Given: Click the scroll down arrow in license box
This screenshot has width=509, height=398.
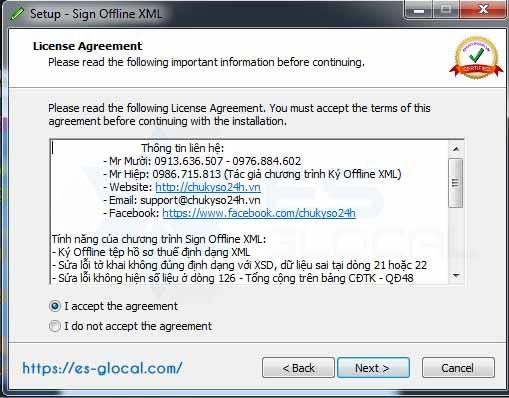Looking at the screenshot, I should [x=456, y=276].
